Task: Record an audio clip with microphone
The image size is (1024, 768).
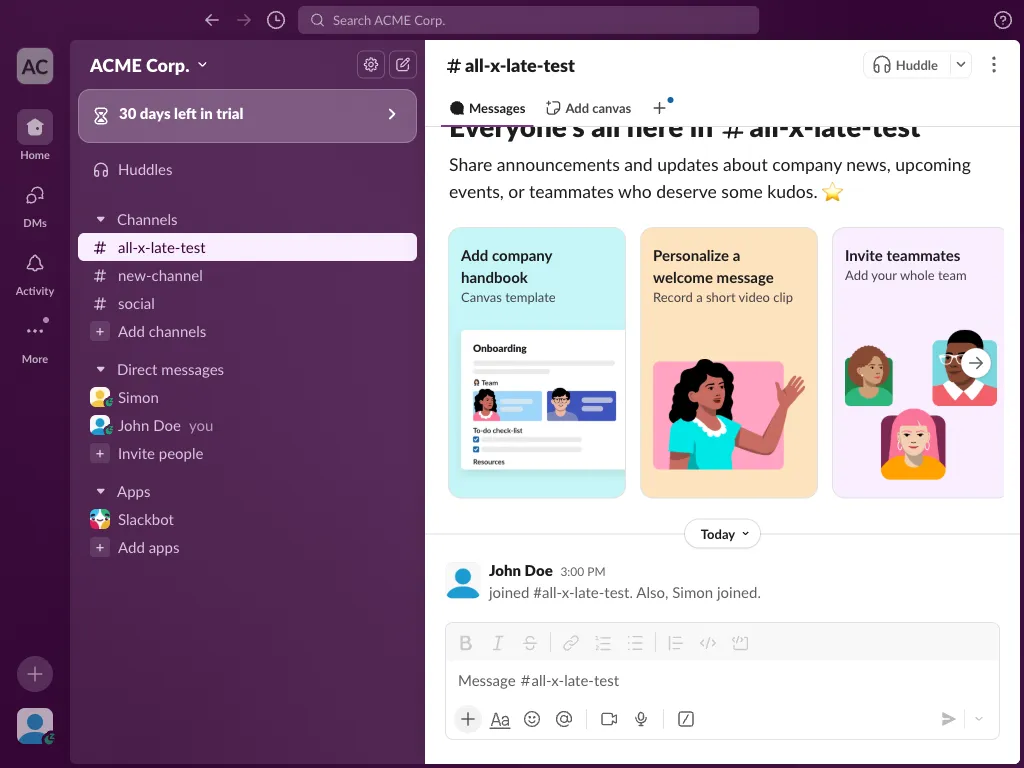Action: click(x=641, y=719)
